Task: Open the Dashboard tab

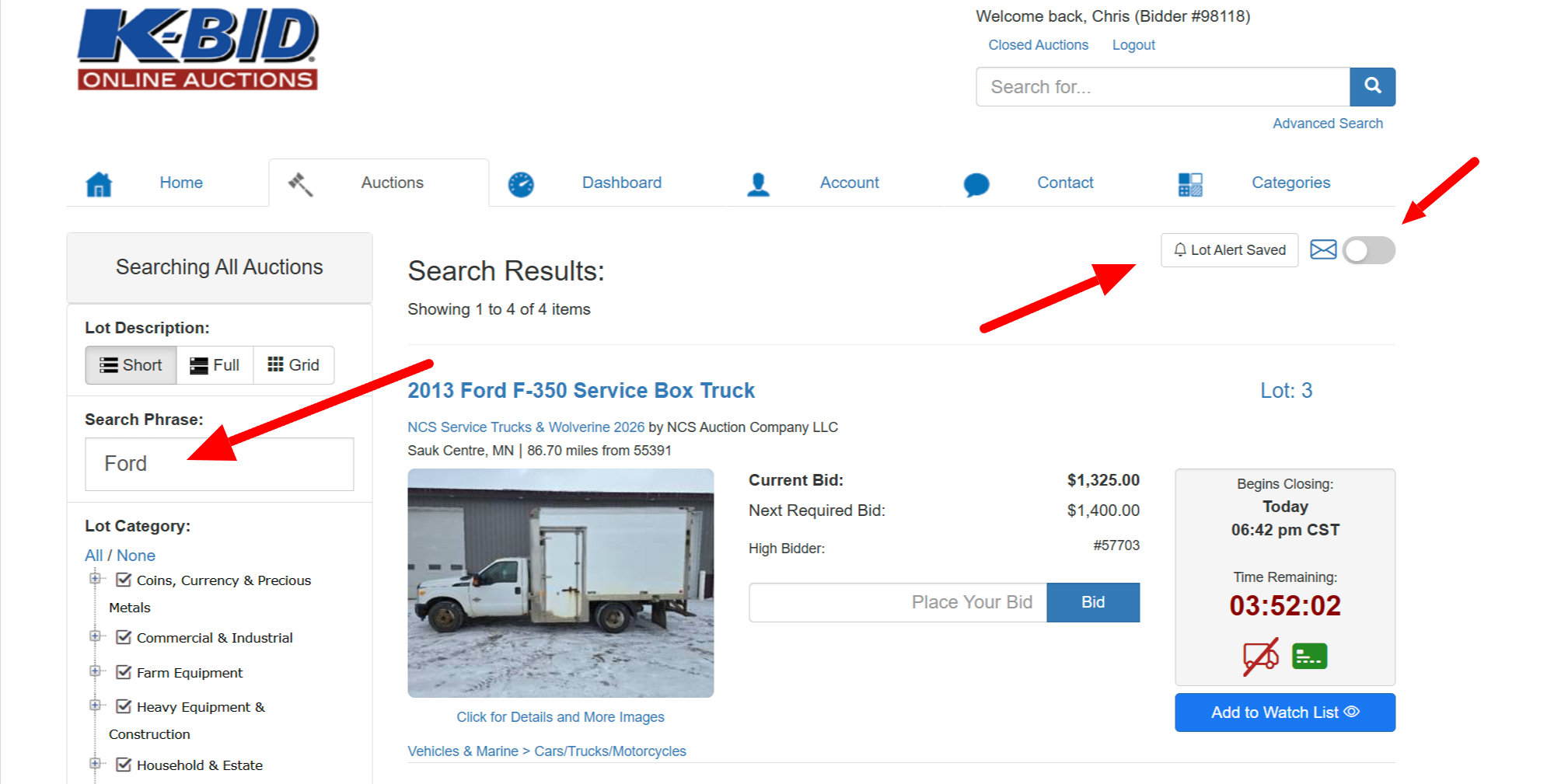Action: pyautogui.click(x=622, y=183)
